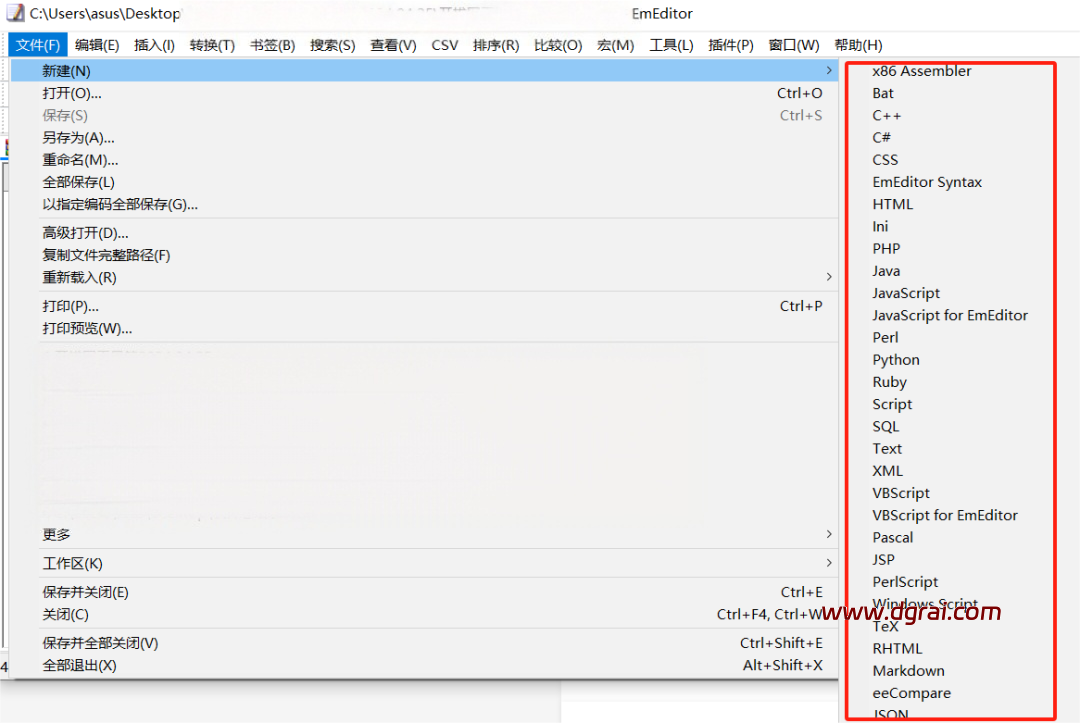Open the 编辑(E) menu in menu bar
Viewport: 1080px width, 723px height.
[97, 45]
